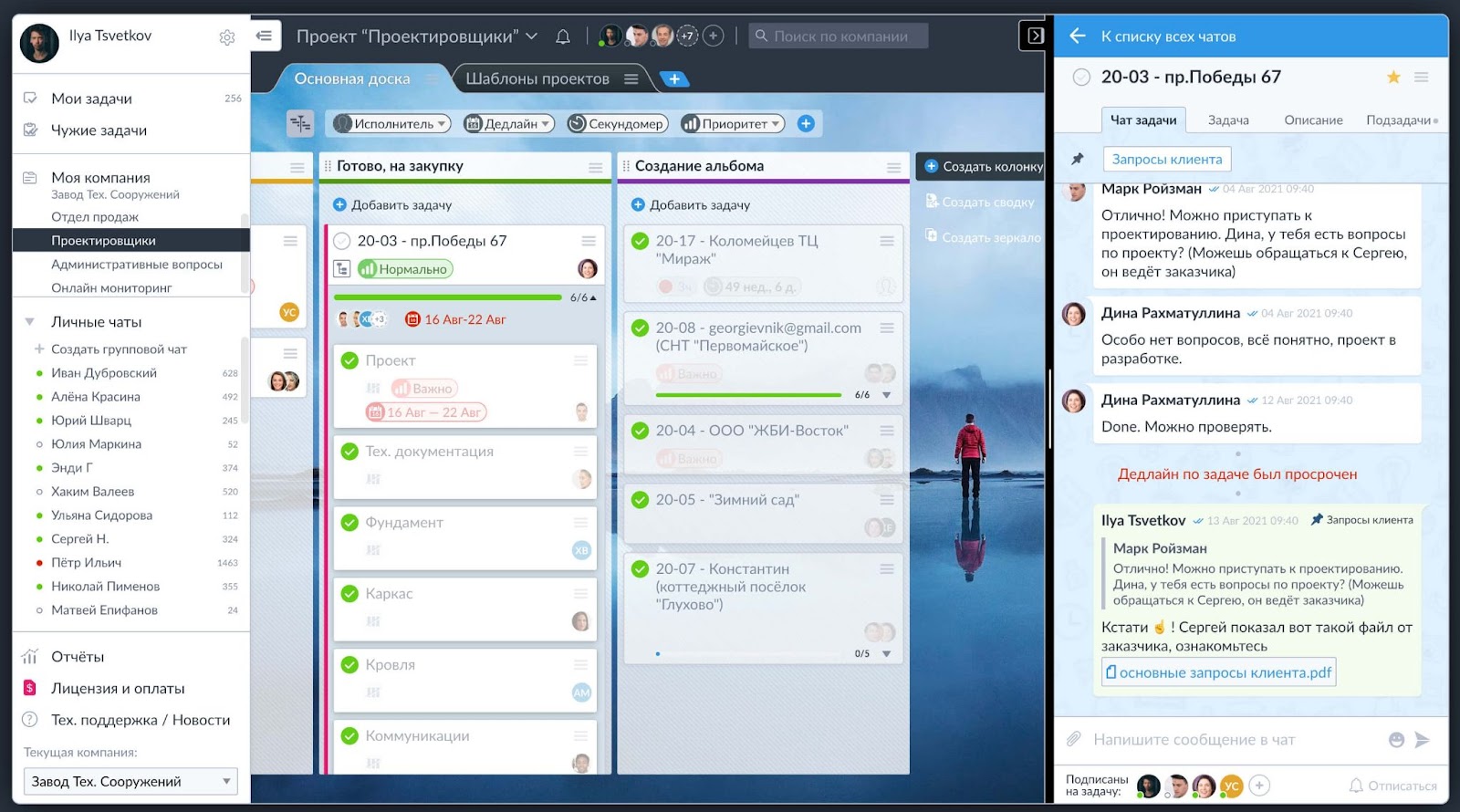Click Отписаться from task button

tap(1392, 785)
